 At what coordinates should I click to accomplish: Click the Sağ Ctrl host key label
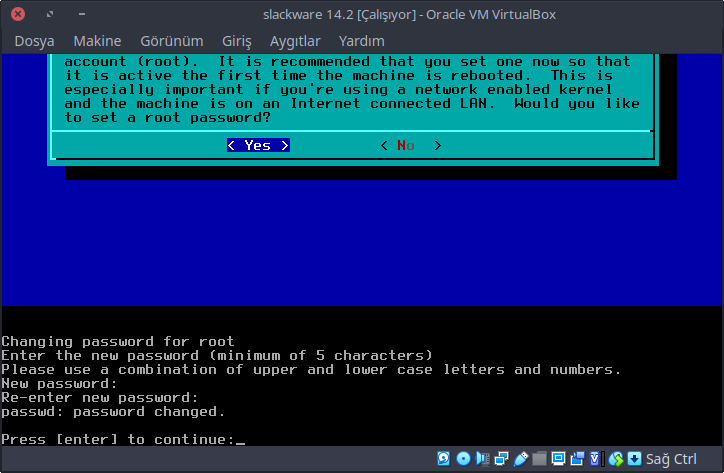click(671, 459)
